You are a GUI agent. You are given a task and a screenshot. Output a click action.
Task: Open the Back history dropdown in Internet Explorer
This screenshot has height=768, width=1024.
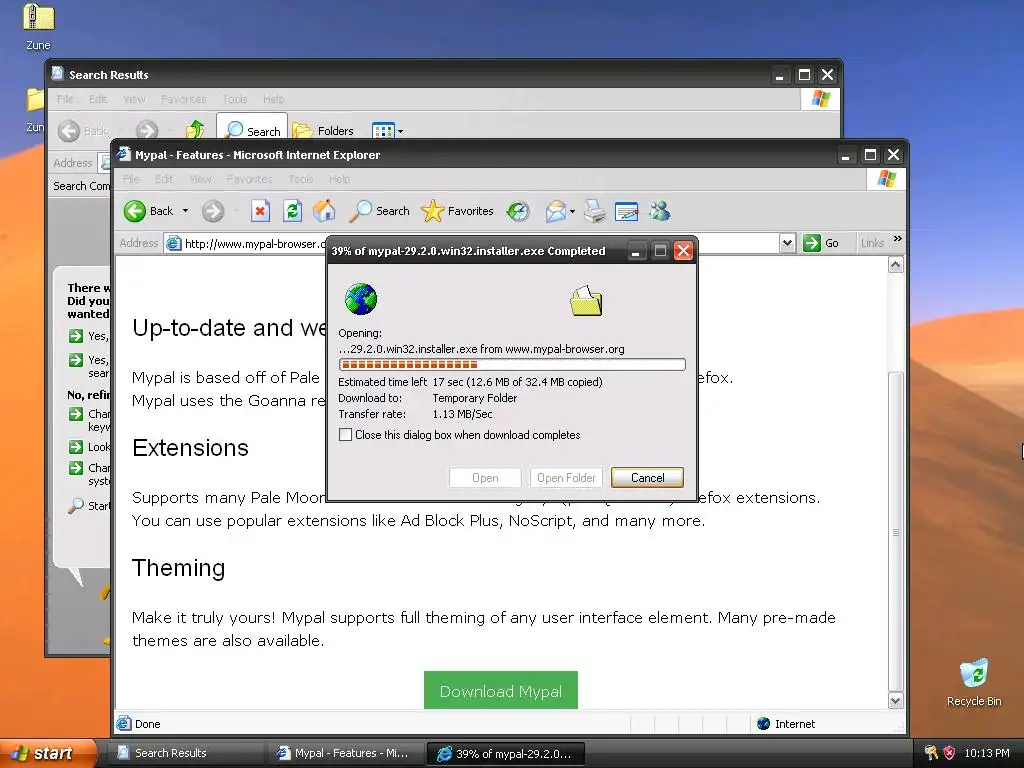coord(185,211)
